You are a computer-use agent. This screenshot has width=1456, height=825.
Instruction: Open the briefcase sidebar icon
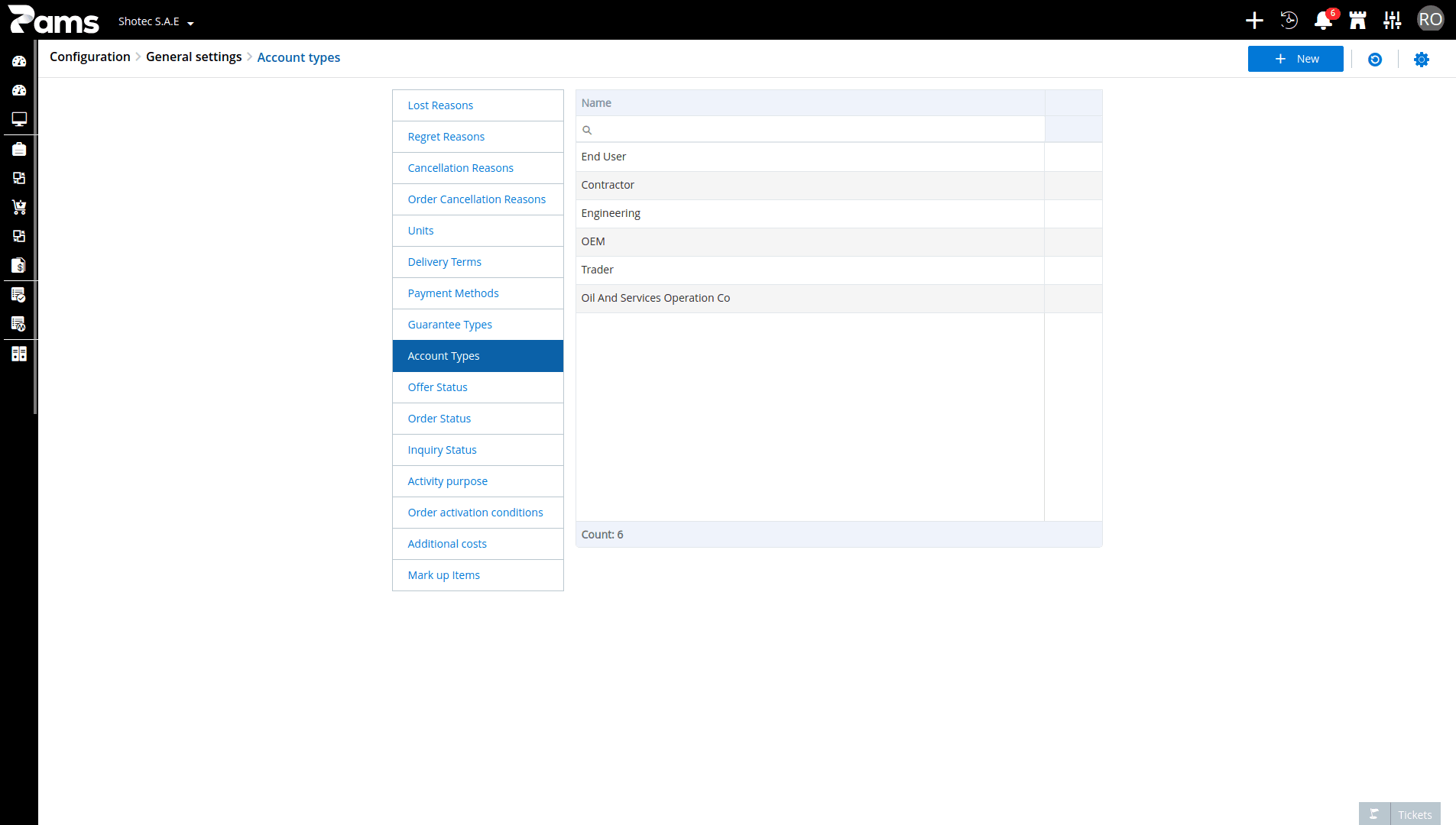19,149
